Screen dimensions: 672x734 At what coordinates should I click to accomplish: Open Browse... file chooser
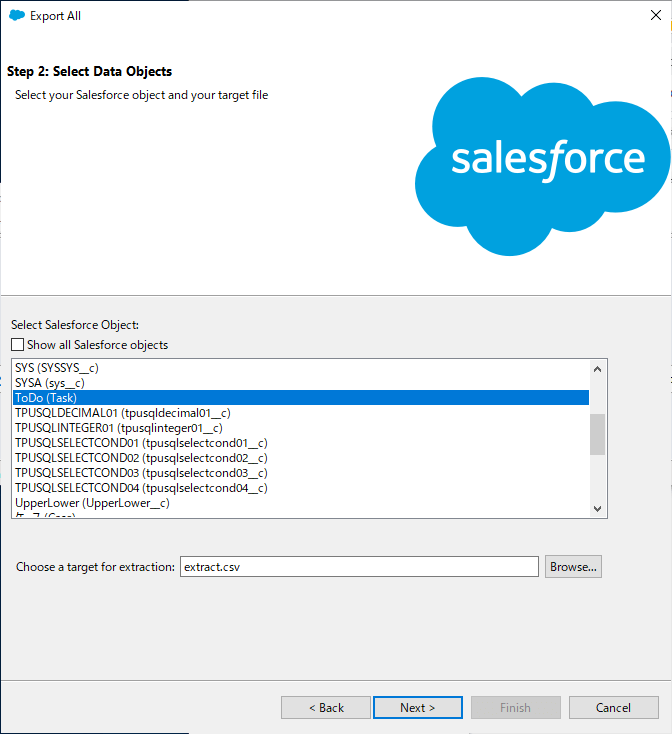(x=573, y=567)
